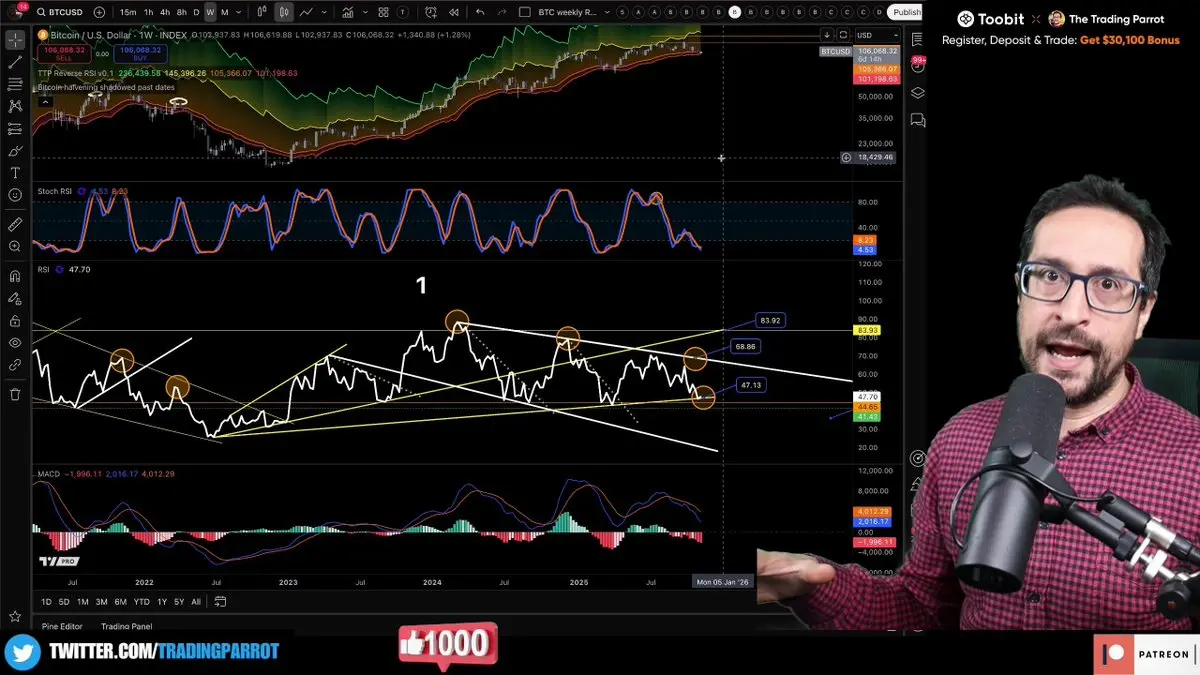Open the forecasting and measurement tools
Image resolution: width=1200 pixels, height=675 pixels.
tap(15, 129)
